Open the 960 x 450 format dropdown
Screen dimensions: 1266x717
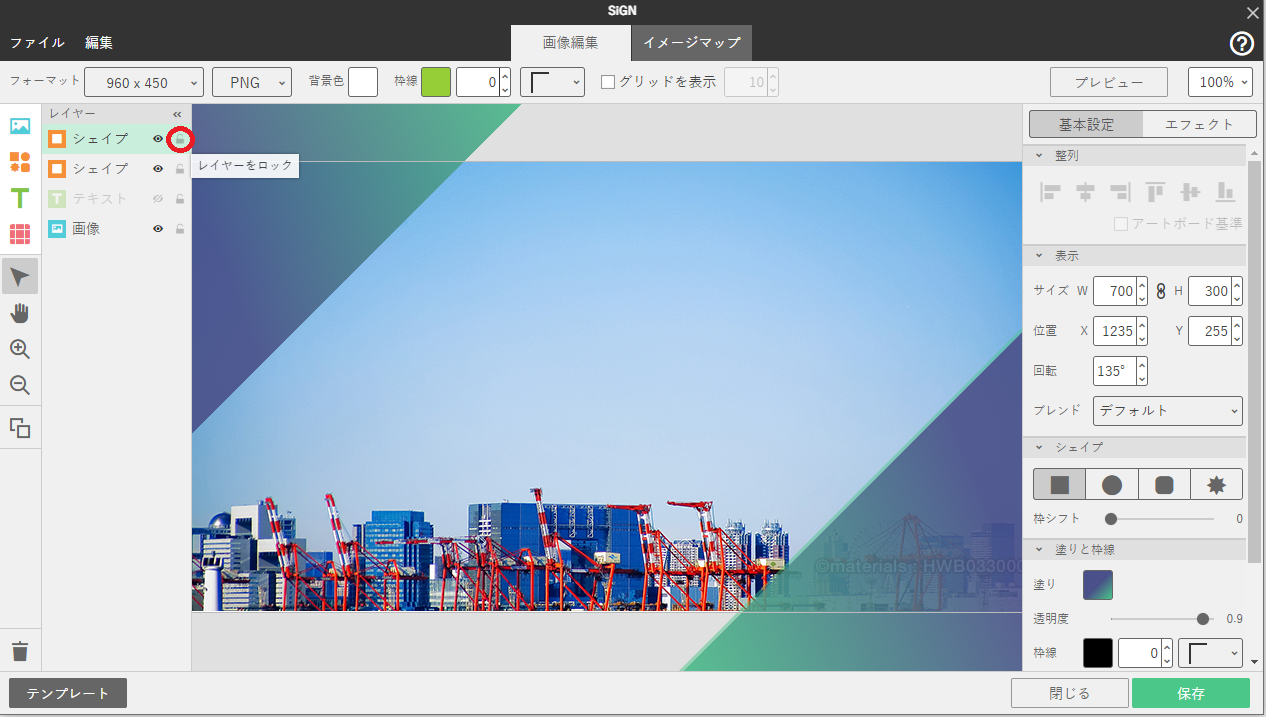tap(143, 83)
